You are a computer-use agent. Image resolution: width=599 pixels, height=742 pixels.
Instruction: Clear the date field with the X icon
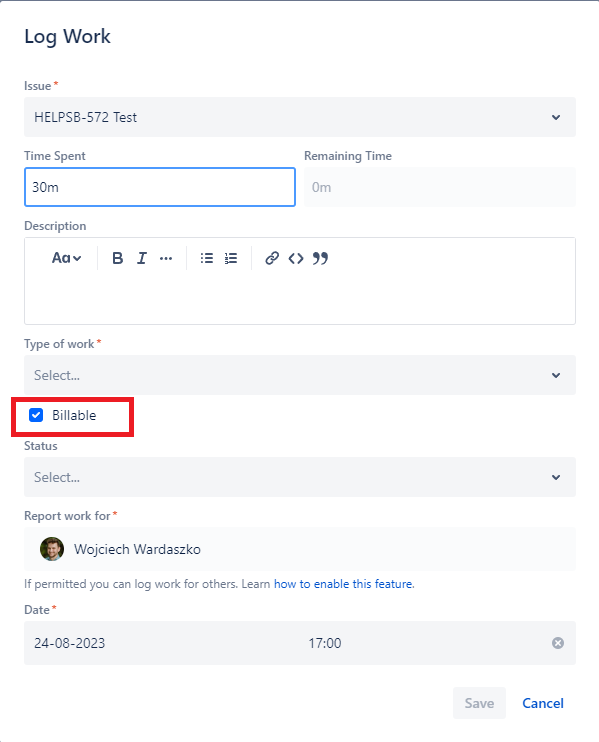click(558, 643)
